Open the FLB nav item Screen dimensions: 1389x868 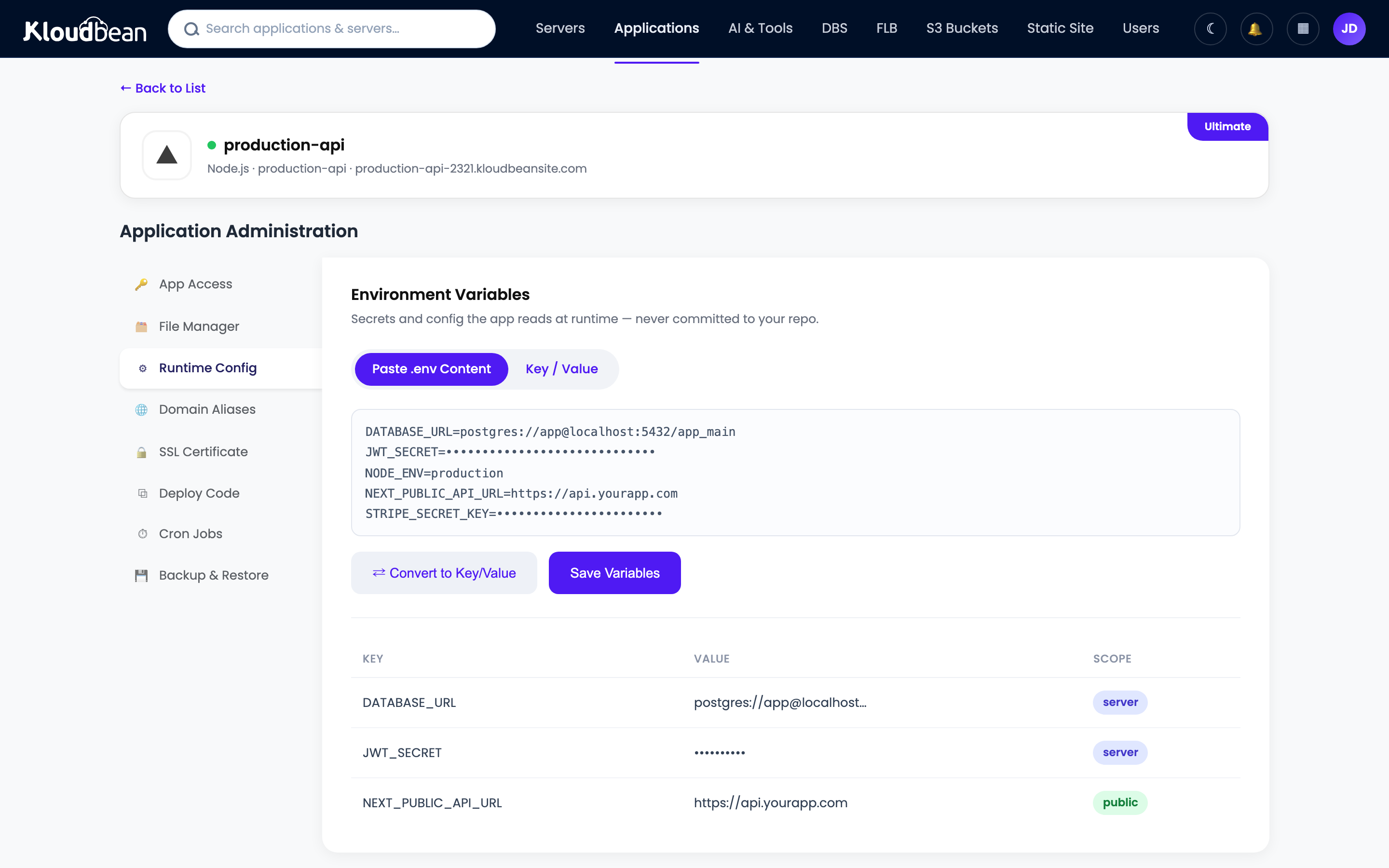pyautogui.click(x=886, y=28)
